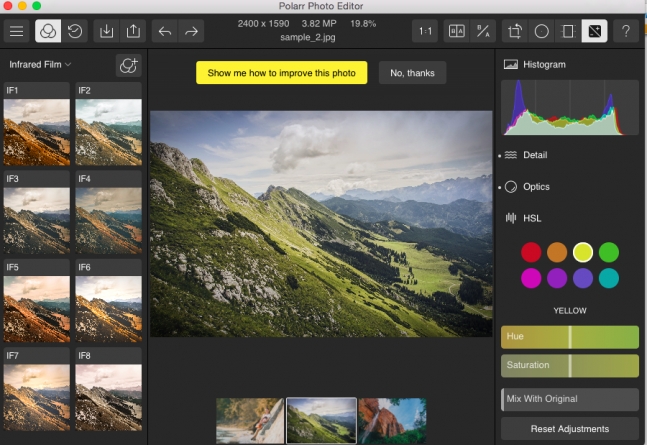Click Show me how to improve this photo
Screen dimensions: 647x445
[281, 73]
